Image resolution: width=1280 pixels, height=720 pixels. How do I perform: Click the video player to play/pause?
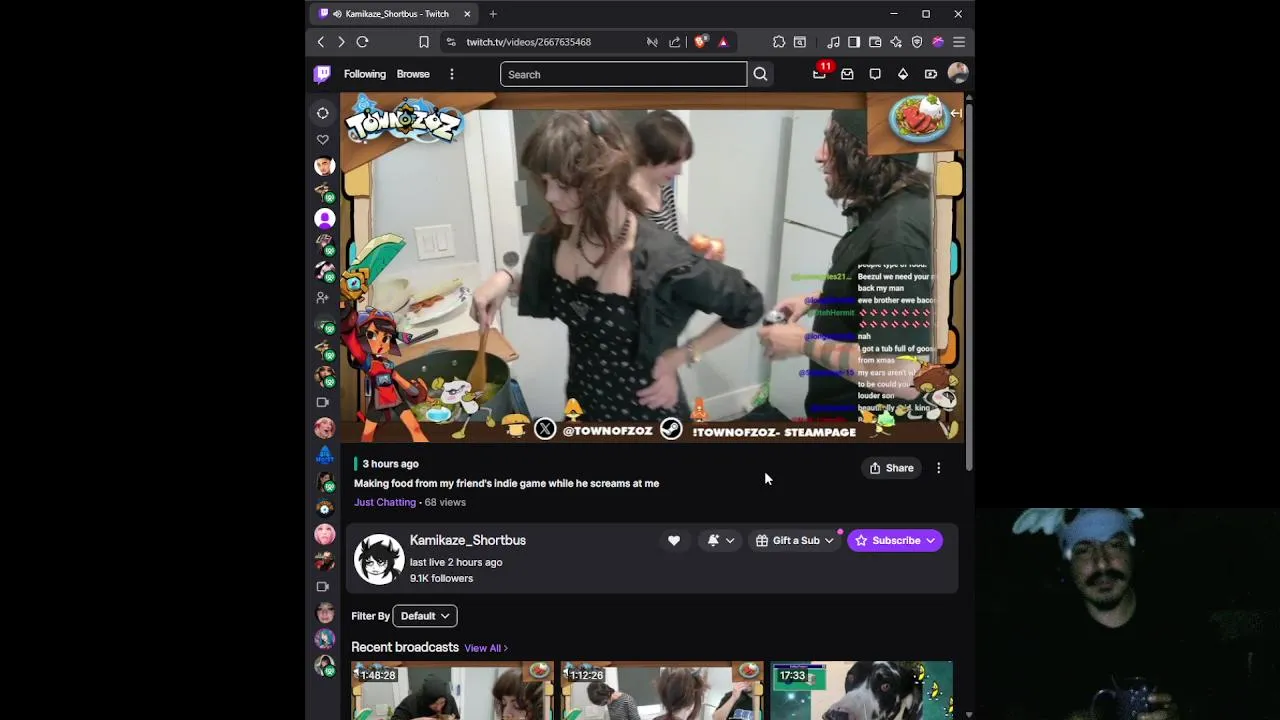click(x=651, y=267)
